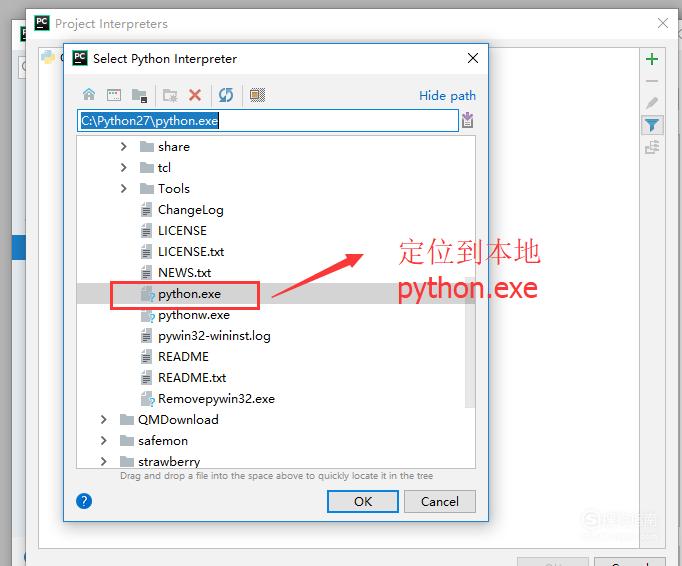Image resolution: width=682 pixels, height=566 pixels.
Task: Expand the strawberry folder
Action: 104,461
